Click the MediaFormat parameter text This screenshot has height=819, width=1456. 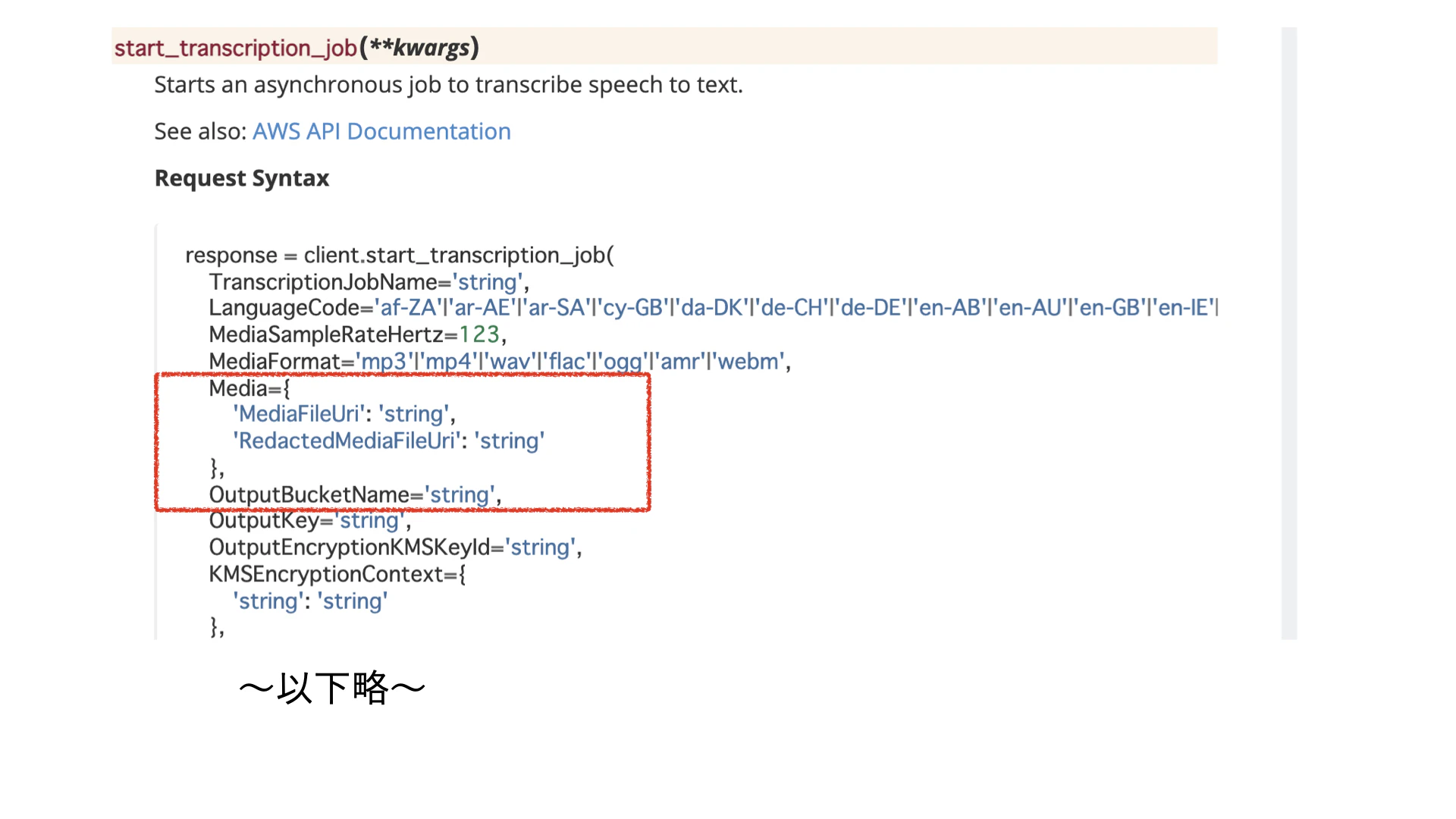[x=275, y=362]
